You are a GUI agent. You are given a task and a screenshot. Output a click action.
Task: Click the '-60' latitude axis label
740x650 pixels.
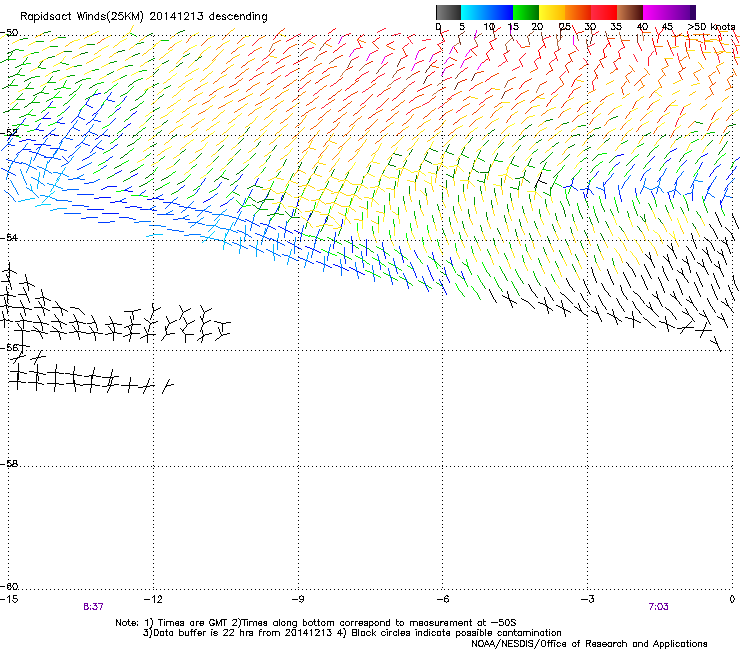pyautogui.click(x=9, y=586)
